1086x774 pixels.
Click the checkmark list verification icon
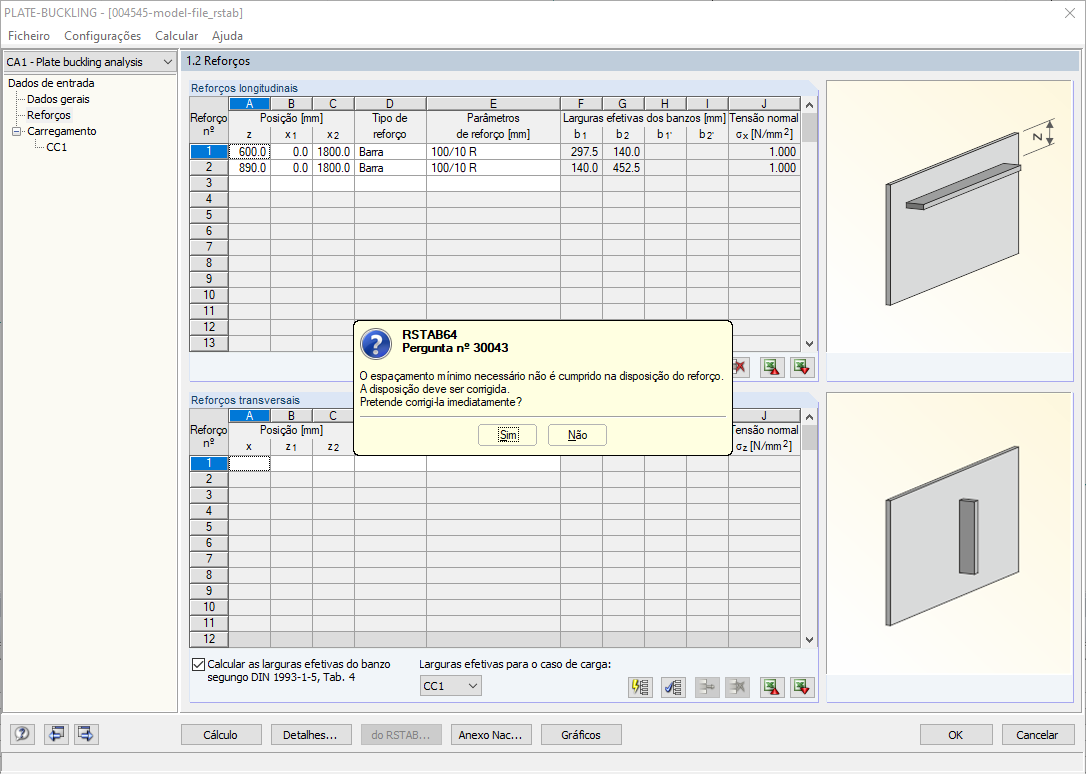tap(673, 687)
